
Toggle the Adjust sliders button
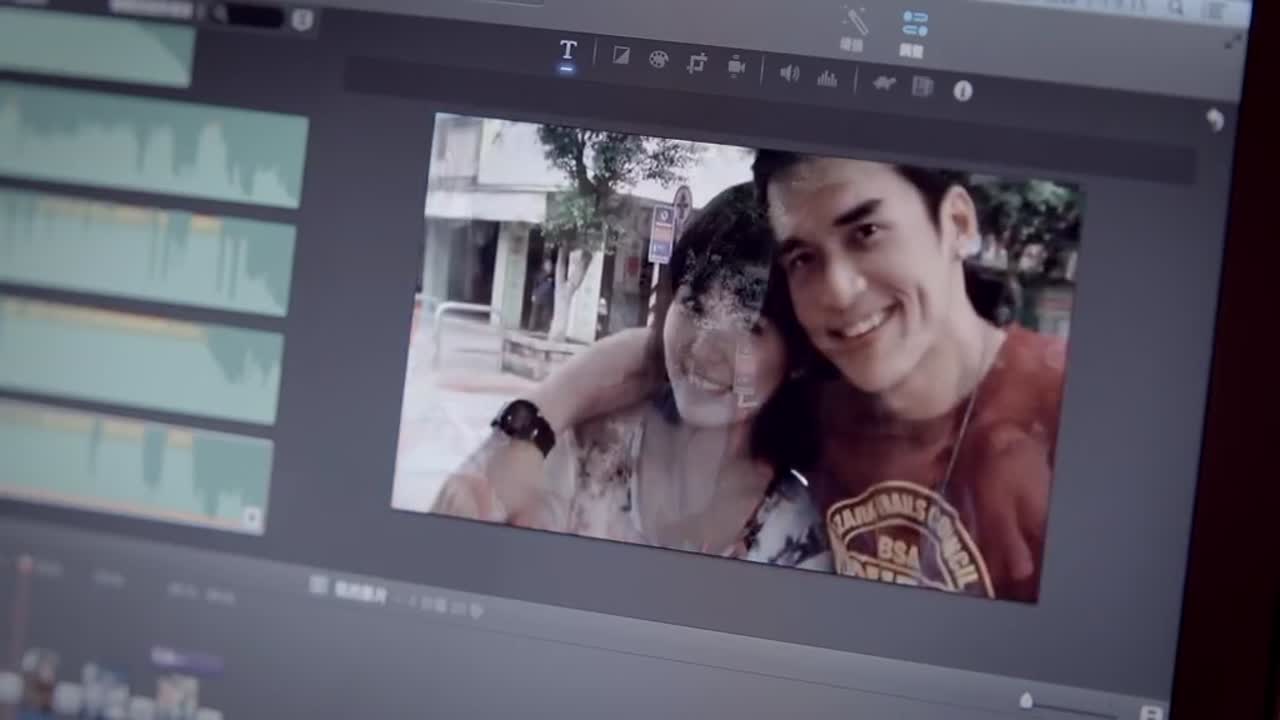[x=914, y=24]
